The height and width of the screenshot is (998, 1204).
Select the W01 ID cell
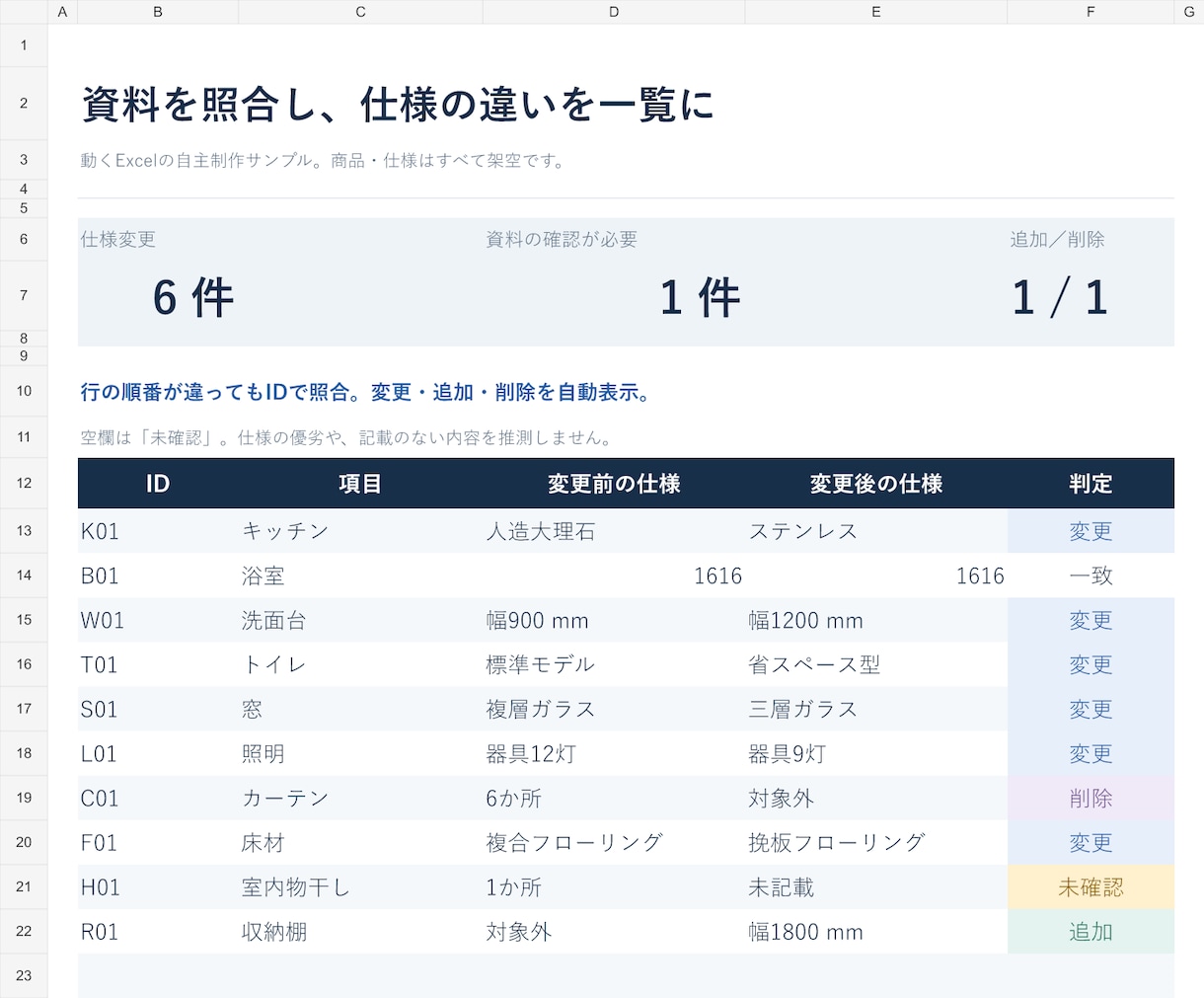(x=158, y=620)
